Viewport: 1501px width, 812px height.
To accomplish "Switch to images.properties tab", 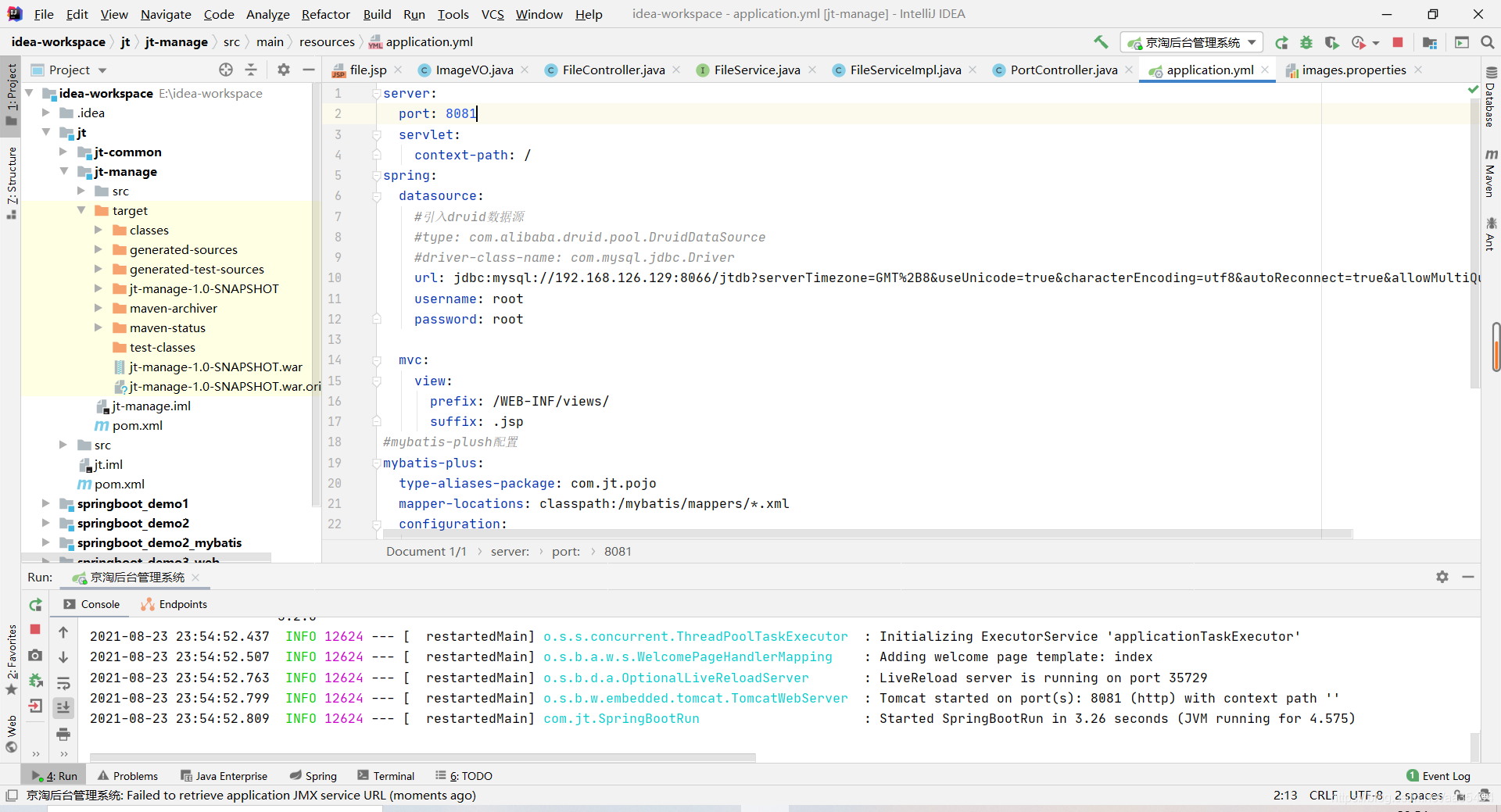I will [1353, 70].
